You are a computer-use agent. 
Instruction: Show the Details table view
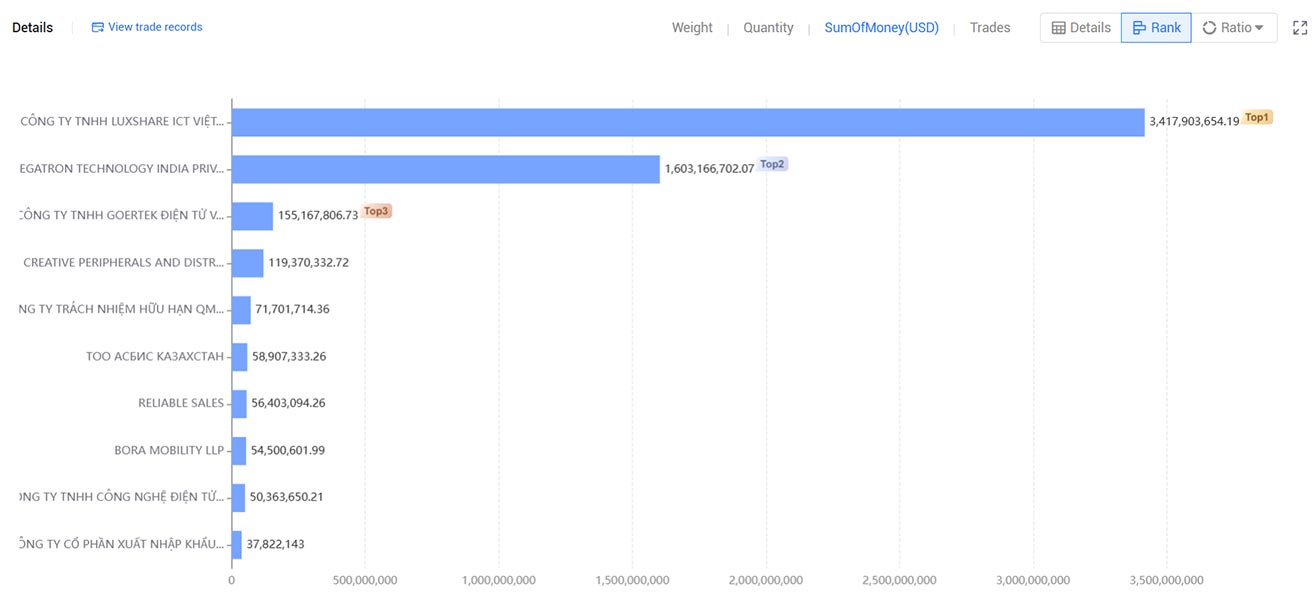tap(1081, 28)
